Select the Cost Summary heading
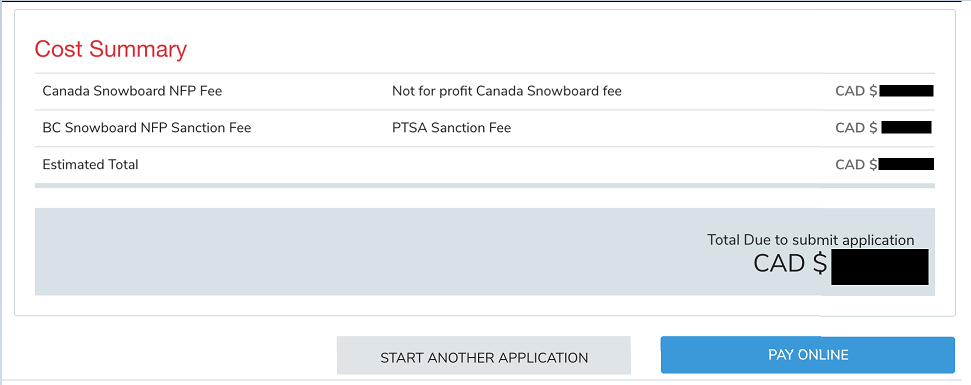This screenshot has height=385, width=971. coord(110,50)
